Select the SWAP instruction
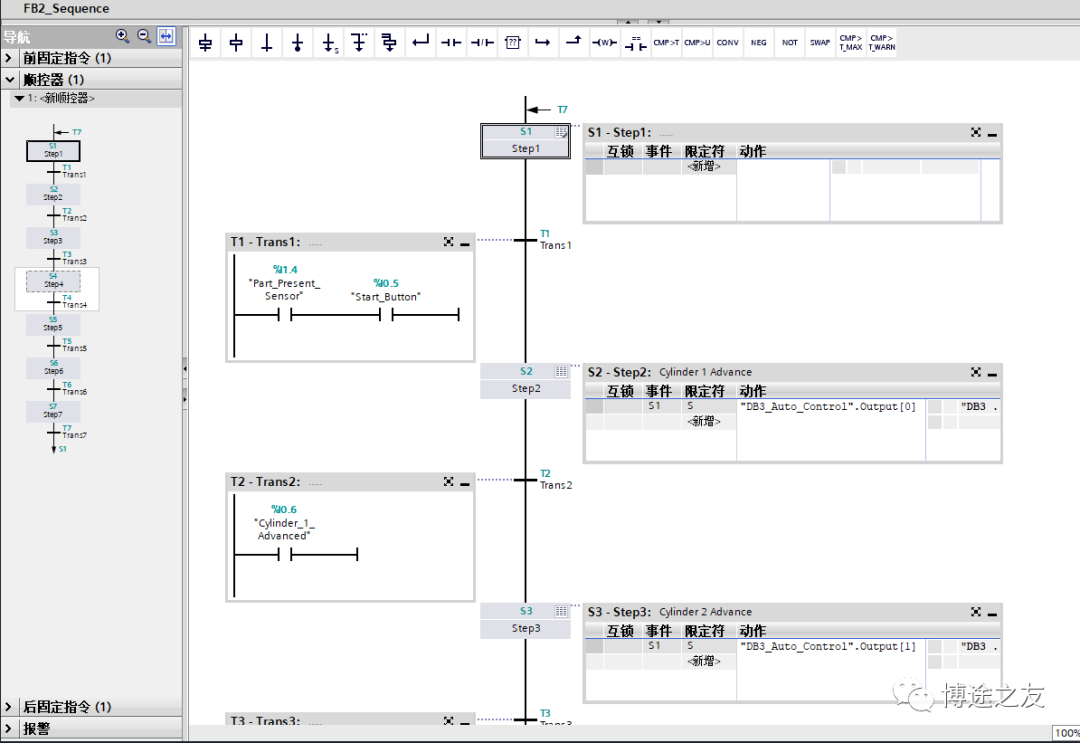1080x743 pixels. coord(820,43)
